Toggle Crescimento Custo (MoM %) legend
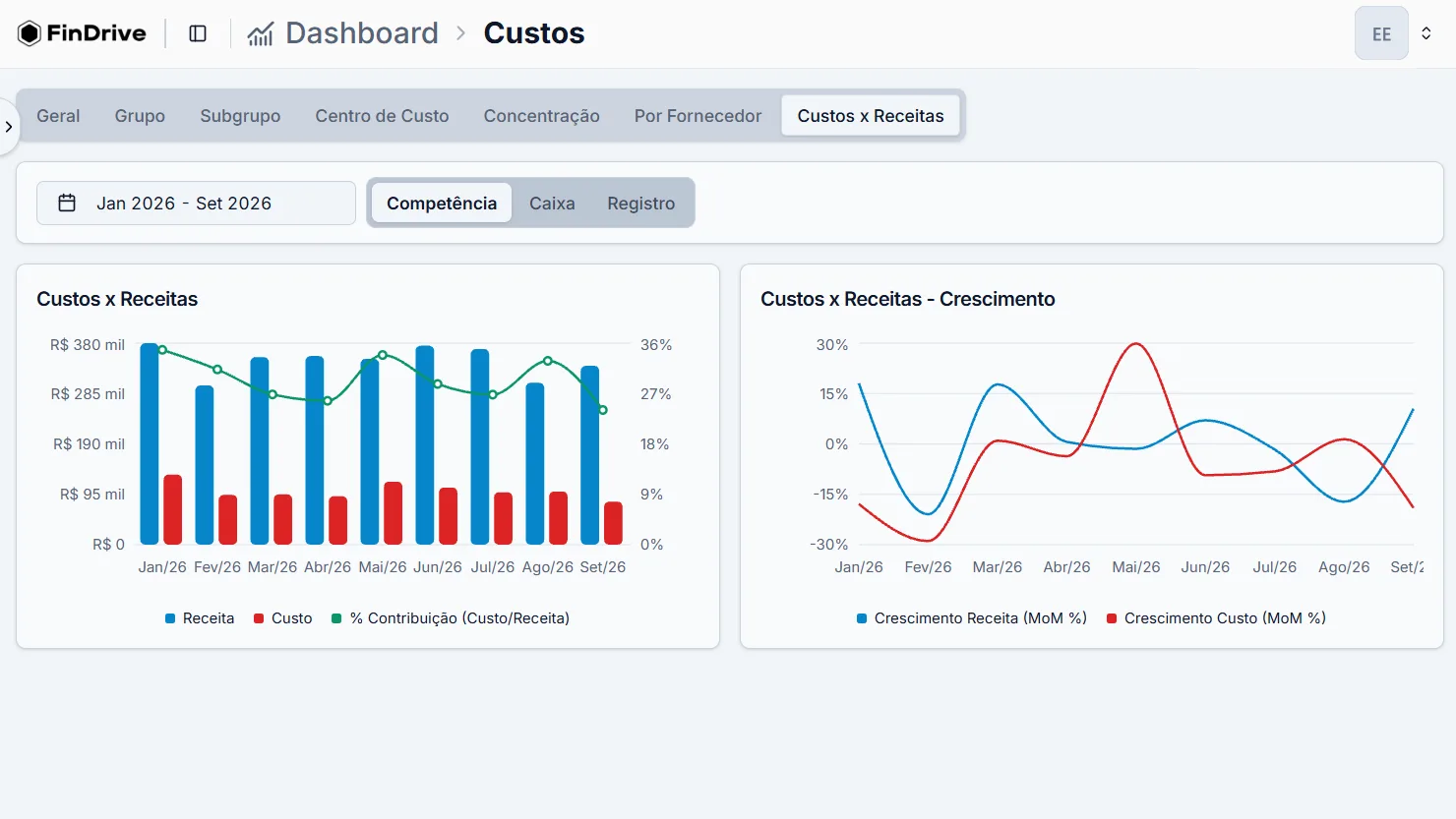This screenshot has width=1456, height=819. 1216,618
